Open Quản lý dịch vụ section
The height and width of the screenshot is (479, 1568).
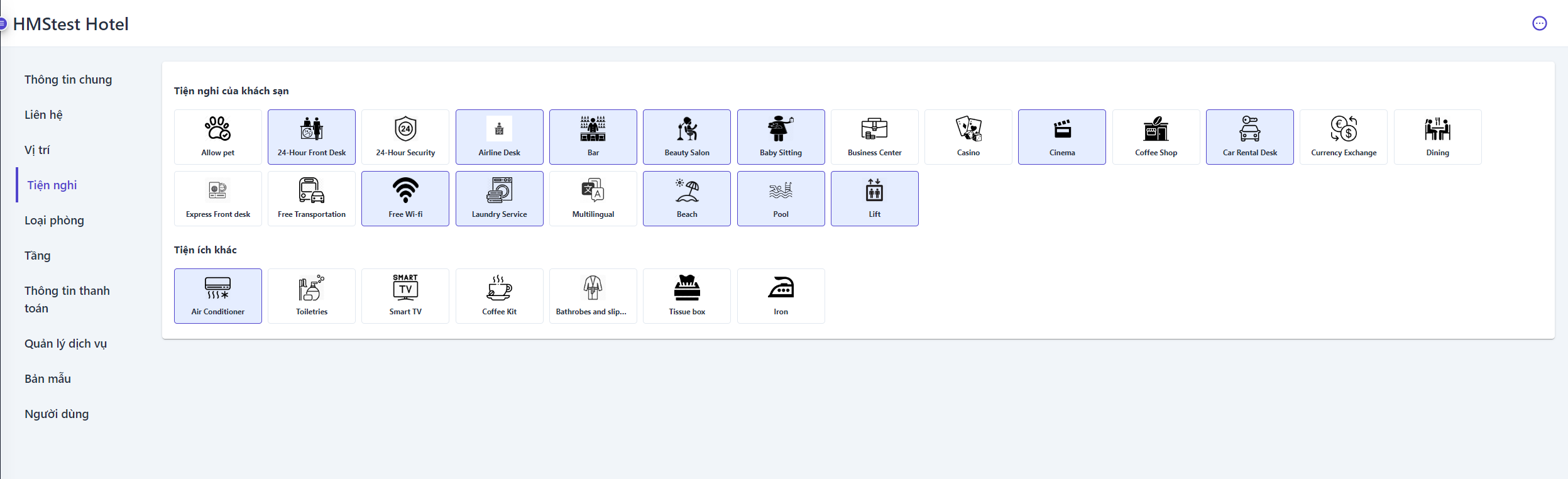tap(66, 343)
